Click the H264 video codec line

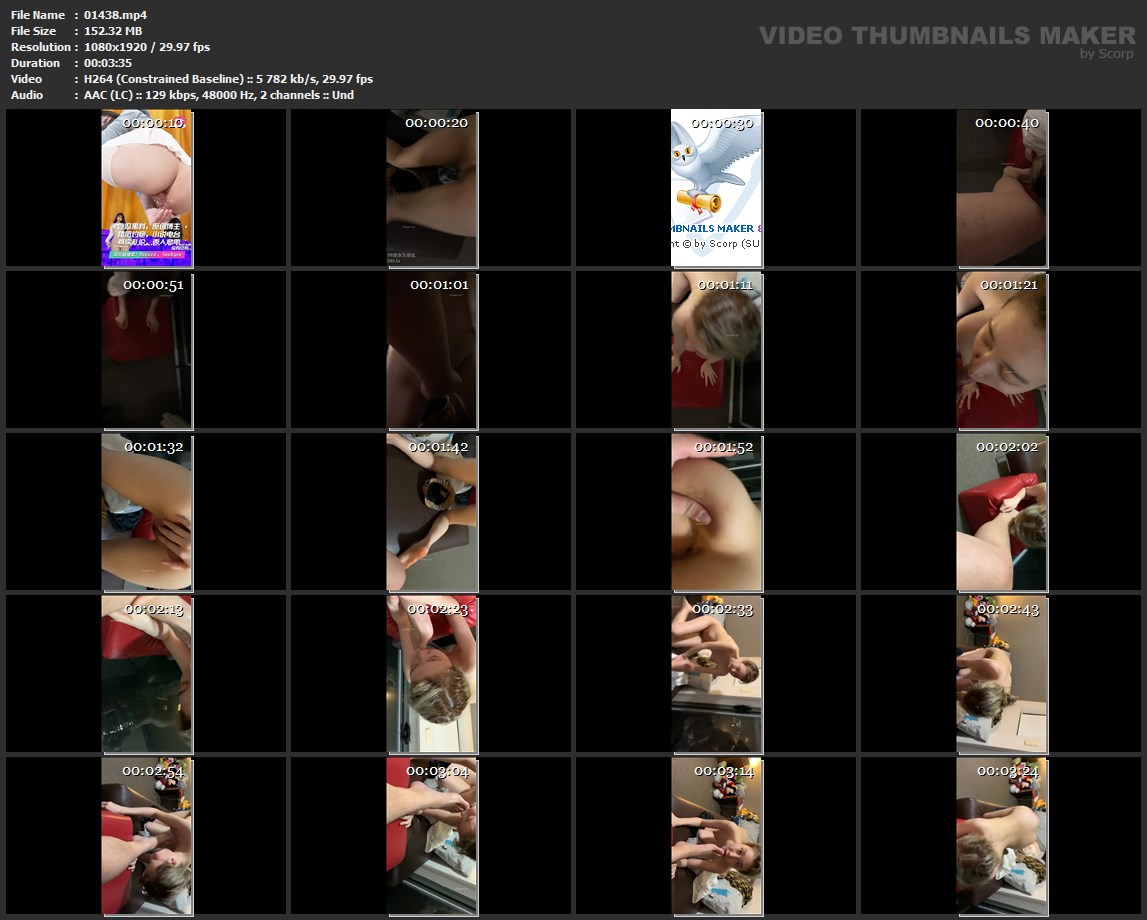(x=228, y=79)
